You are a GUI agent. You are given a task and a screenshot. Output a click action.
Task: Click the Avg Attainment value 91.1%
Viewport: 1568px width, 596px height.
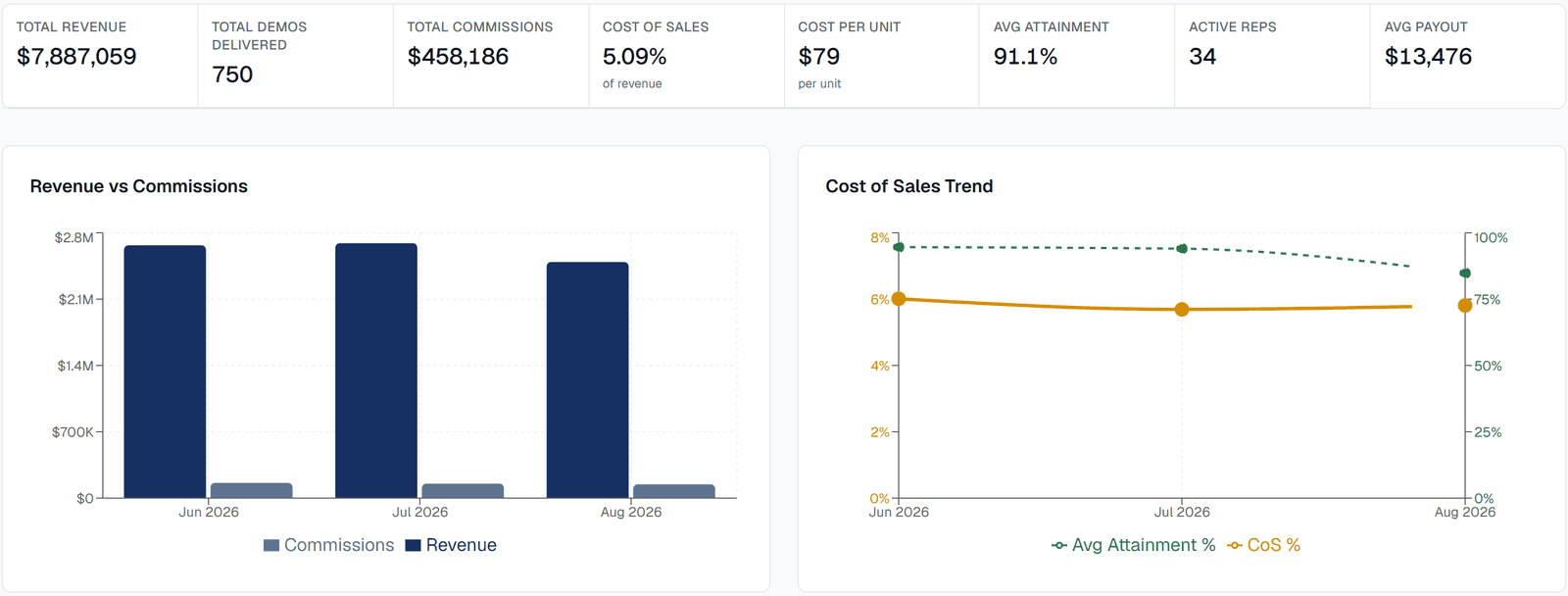pos(1025,57)
